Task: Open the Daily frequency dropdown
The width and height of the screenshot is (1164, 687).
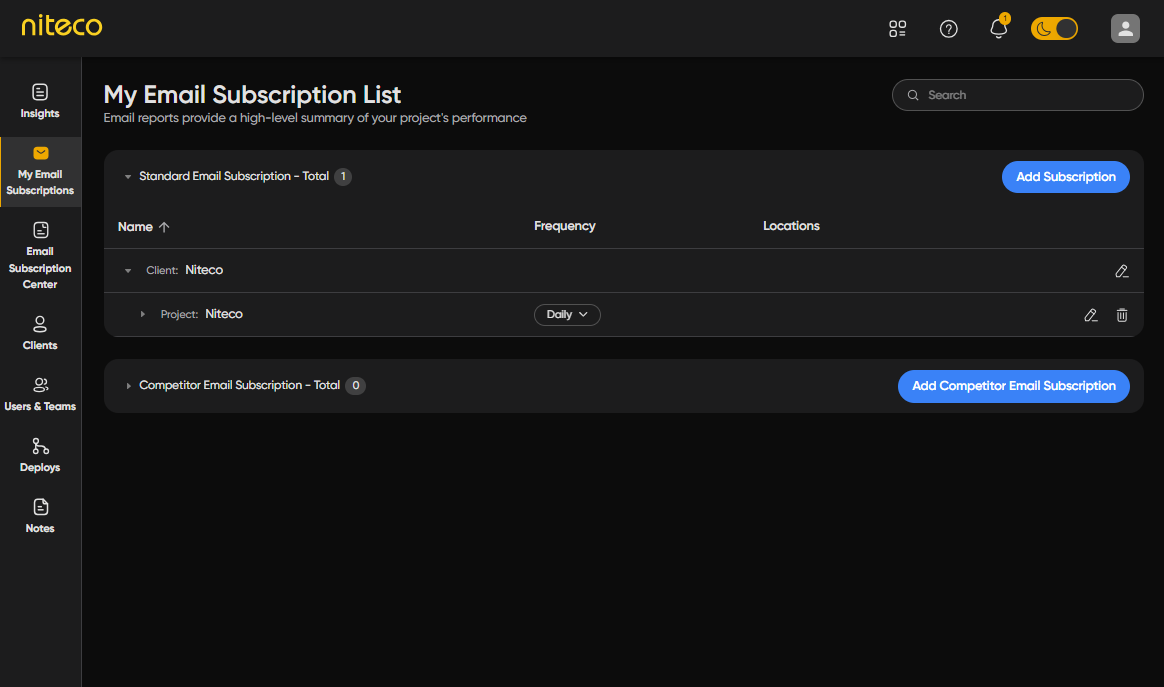Action: click(567, 315)
